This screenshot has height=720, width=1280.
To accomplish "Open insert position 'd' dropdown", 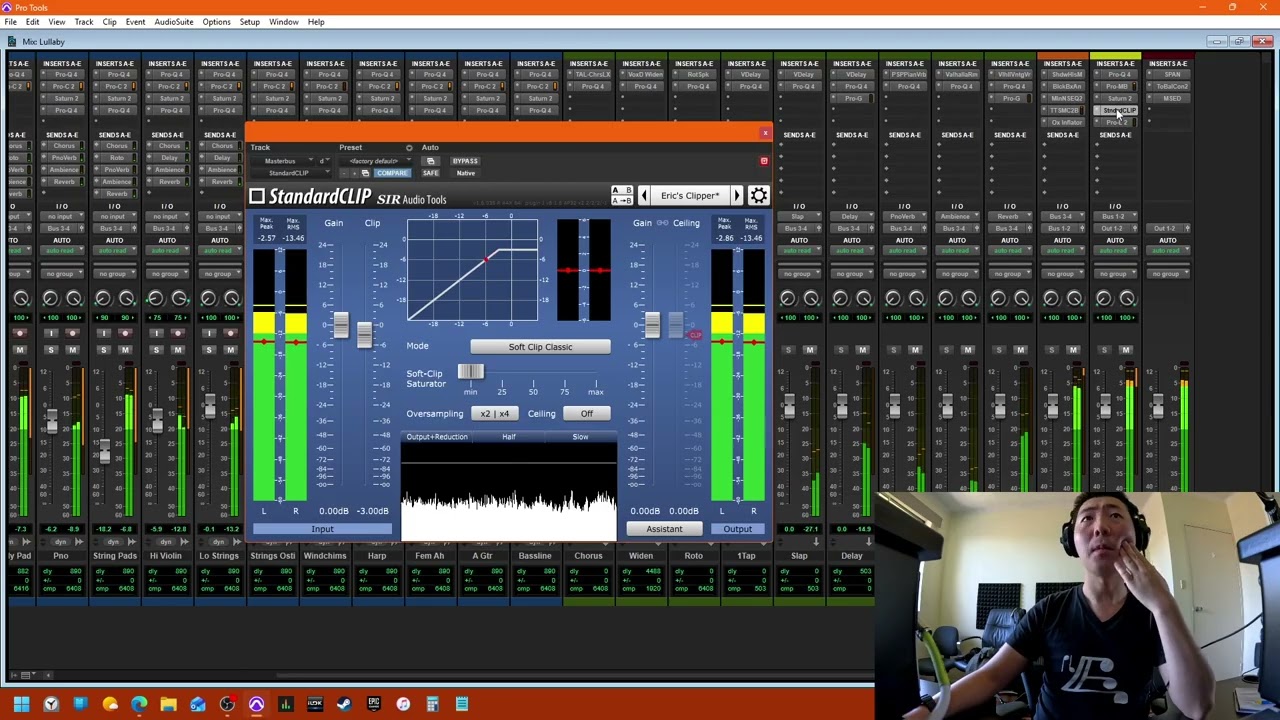I will click(324, 161).
